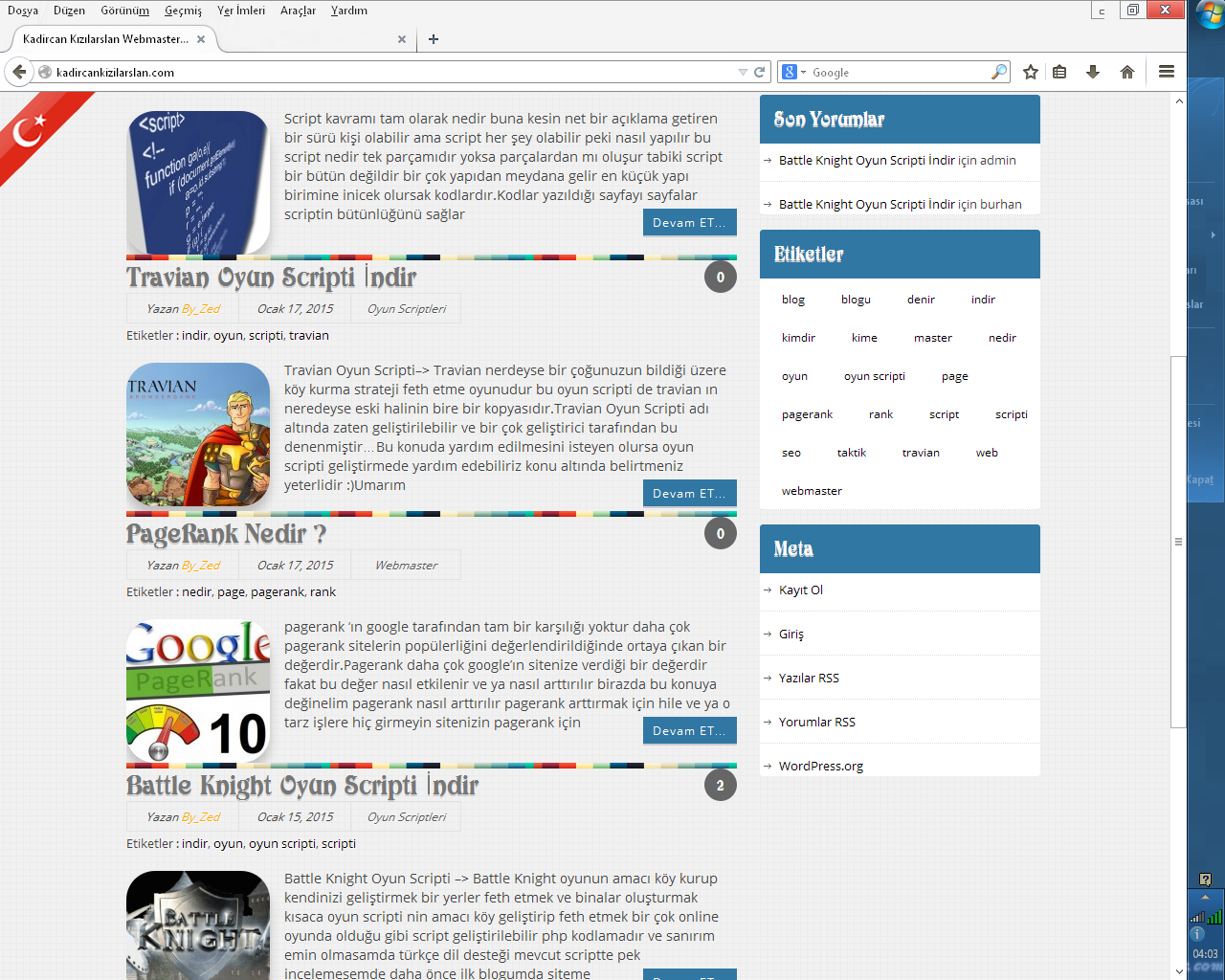Click comment count 2 on Battle Knight post

click(721, 786)
